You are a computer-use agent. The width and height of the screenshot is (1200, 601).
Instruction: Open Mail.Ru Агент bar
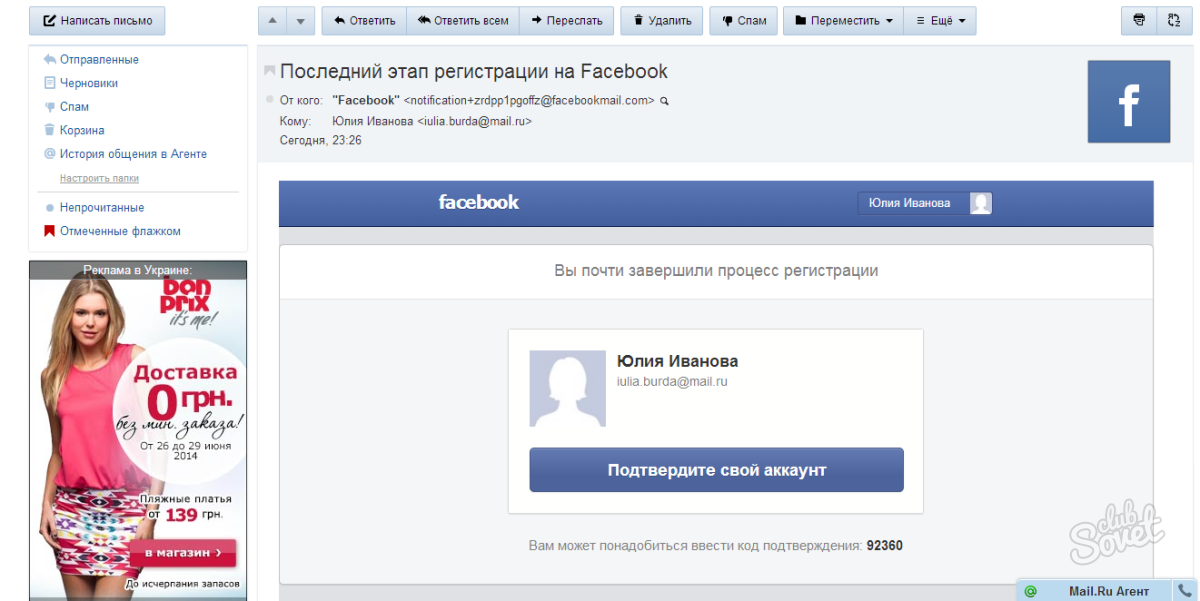pos(1108,591)
